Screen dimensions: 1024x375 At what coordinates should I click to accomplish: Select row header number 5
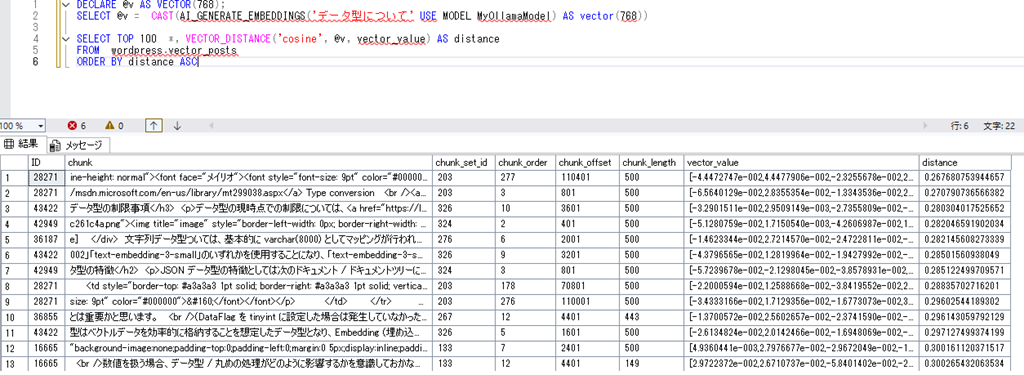pos(14,239)
